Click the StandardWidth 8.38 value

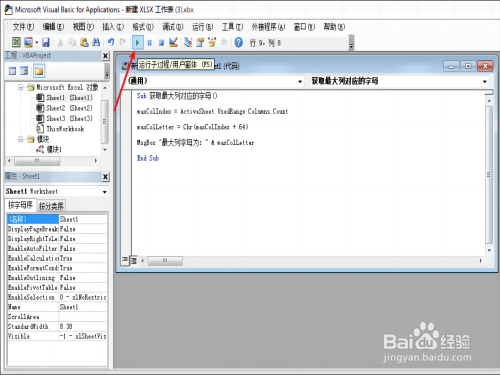click(83, 326)
